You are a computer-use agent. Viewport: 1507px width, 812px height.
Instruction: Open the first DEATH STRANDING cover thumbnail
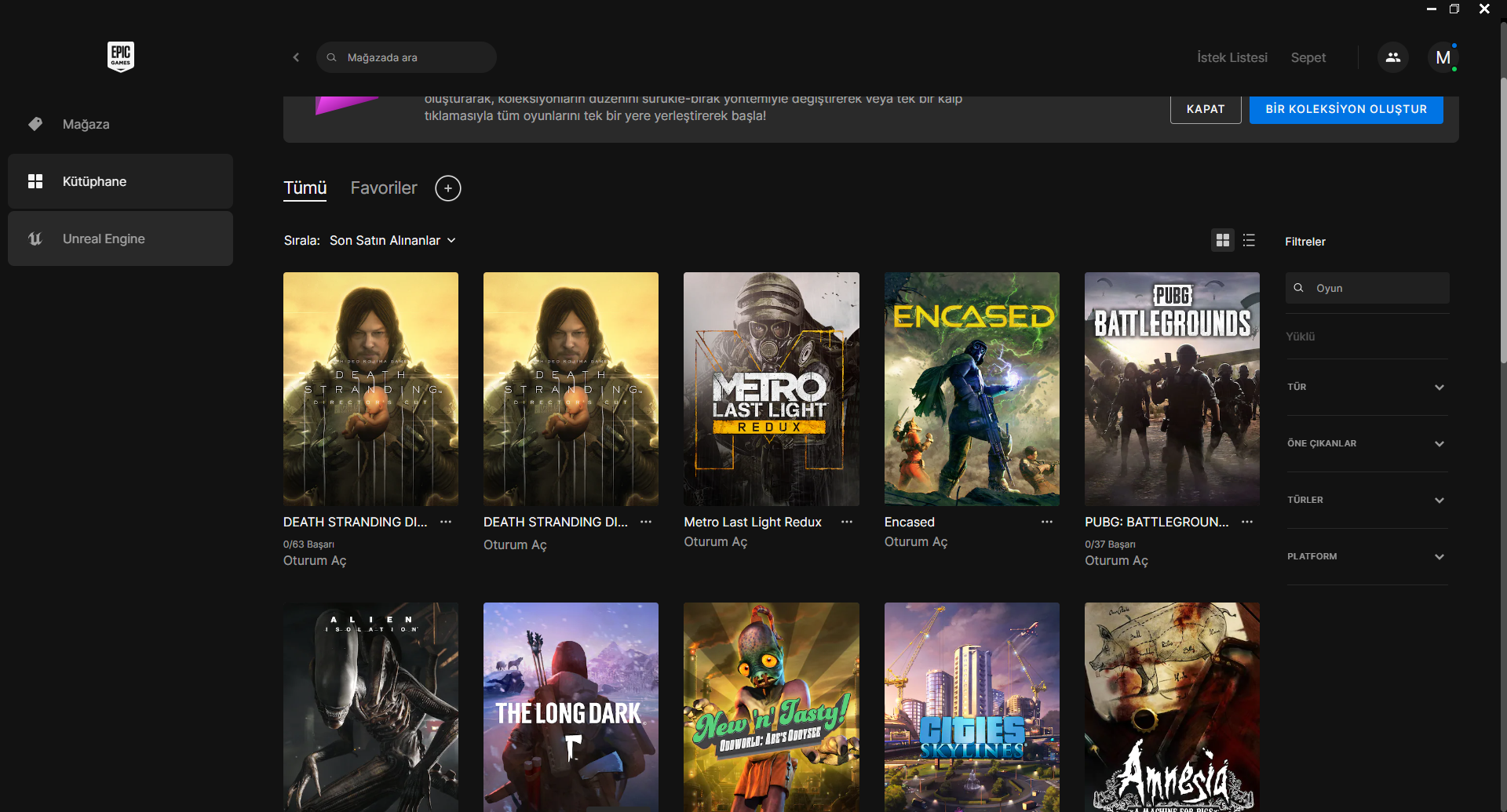(370, 389)
